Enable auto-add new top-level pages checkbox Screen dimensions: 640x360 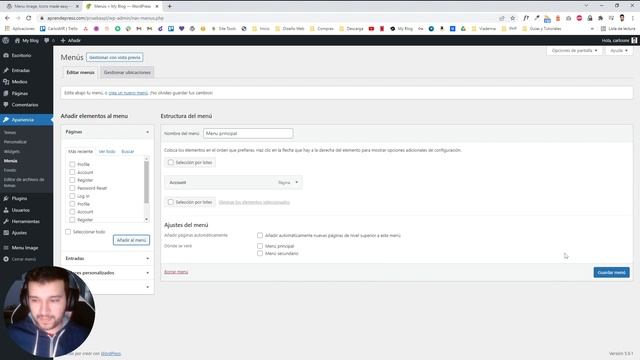(x=260, y=236)
